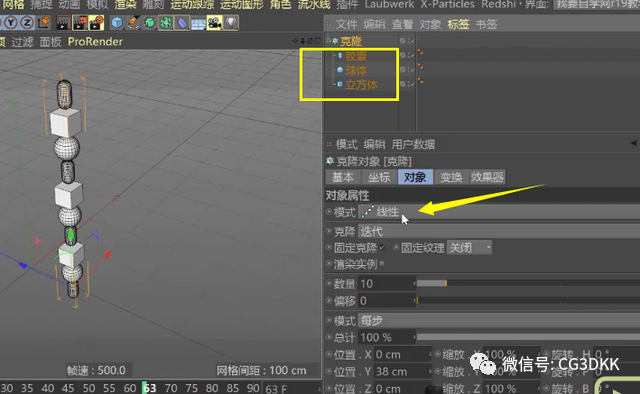Open the green subdivision generator icon
The image size is (640, 394).
[x=150, y=23]
